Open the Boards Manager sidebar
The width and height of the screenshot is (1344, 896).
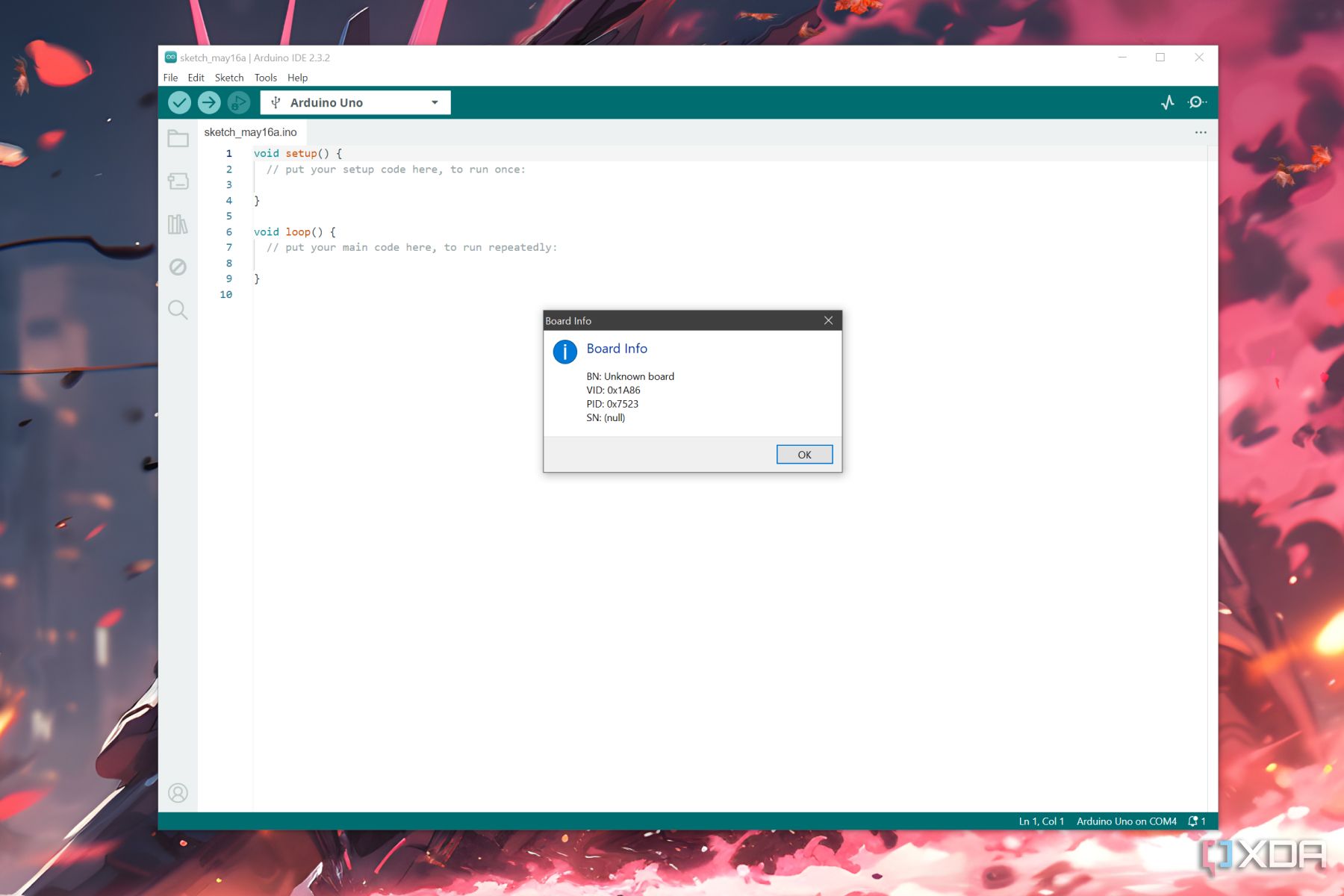pos(178,181)
